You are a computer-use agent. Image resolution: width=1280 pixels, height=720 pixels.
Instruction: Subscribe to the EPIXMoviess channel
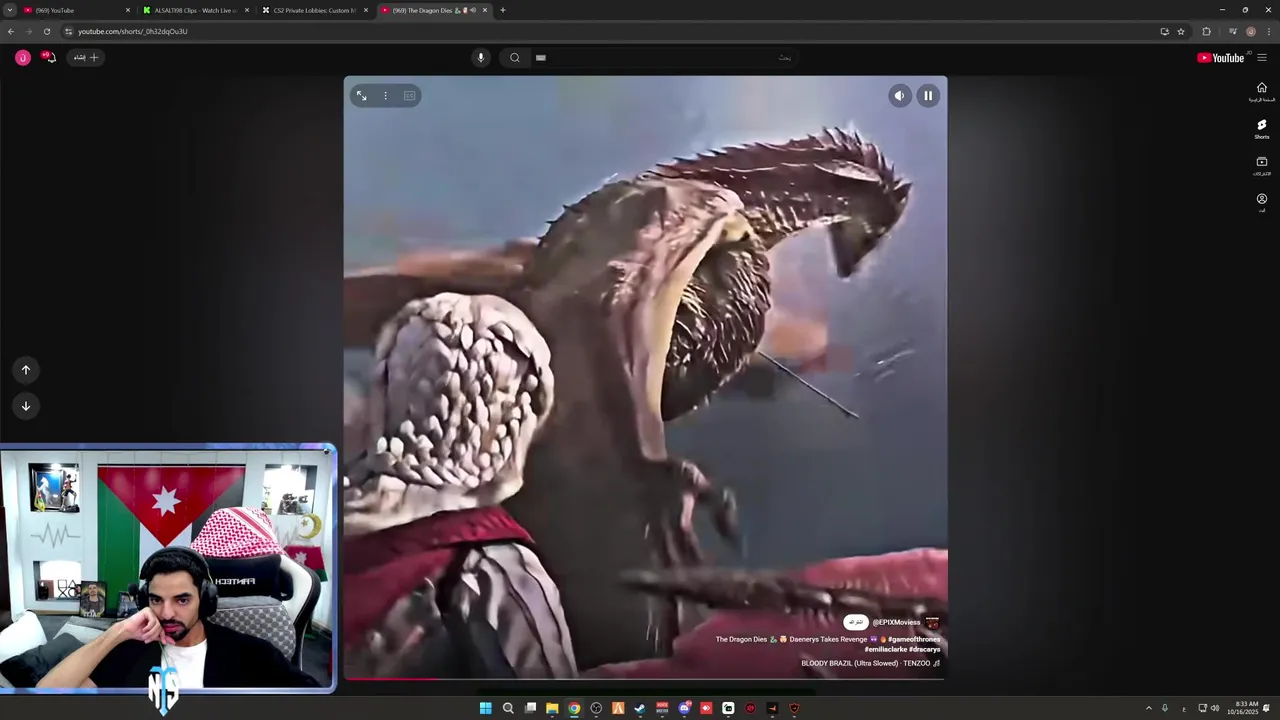pos(856,622)
